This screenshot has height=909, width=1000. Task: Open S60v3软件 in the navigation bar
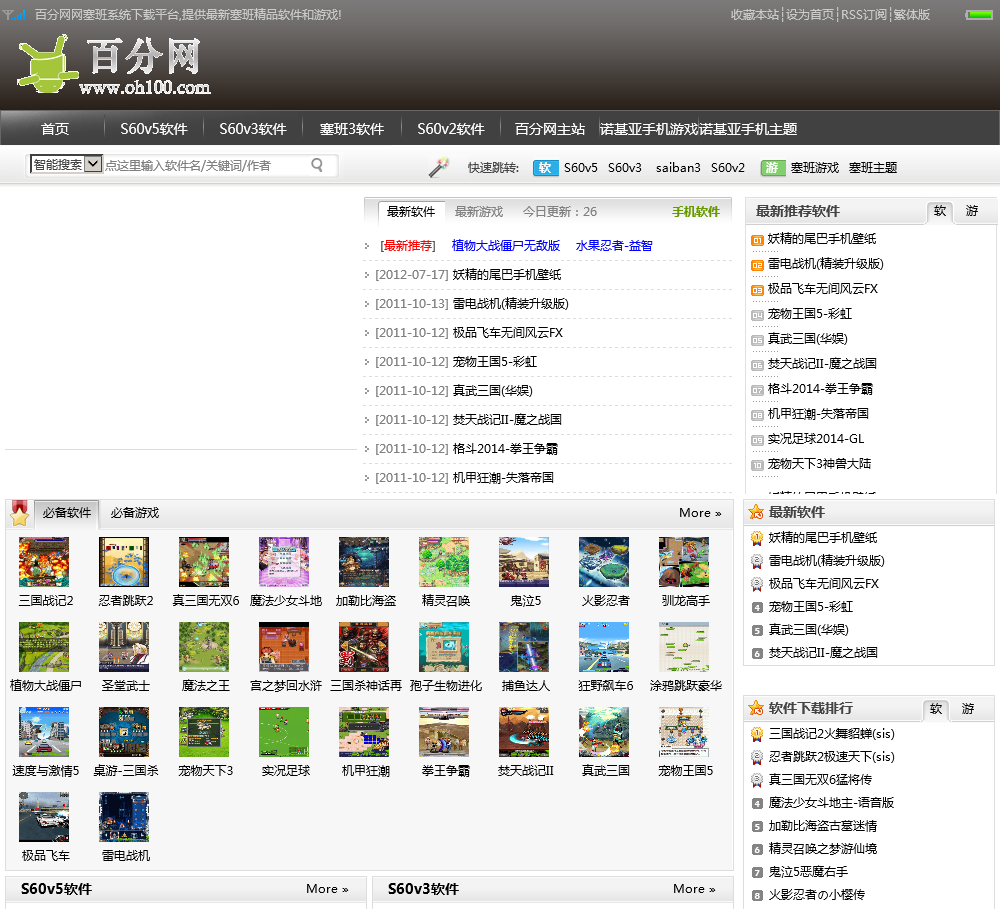point(253,129)
